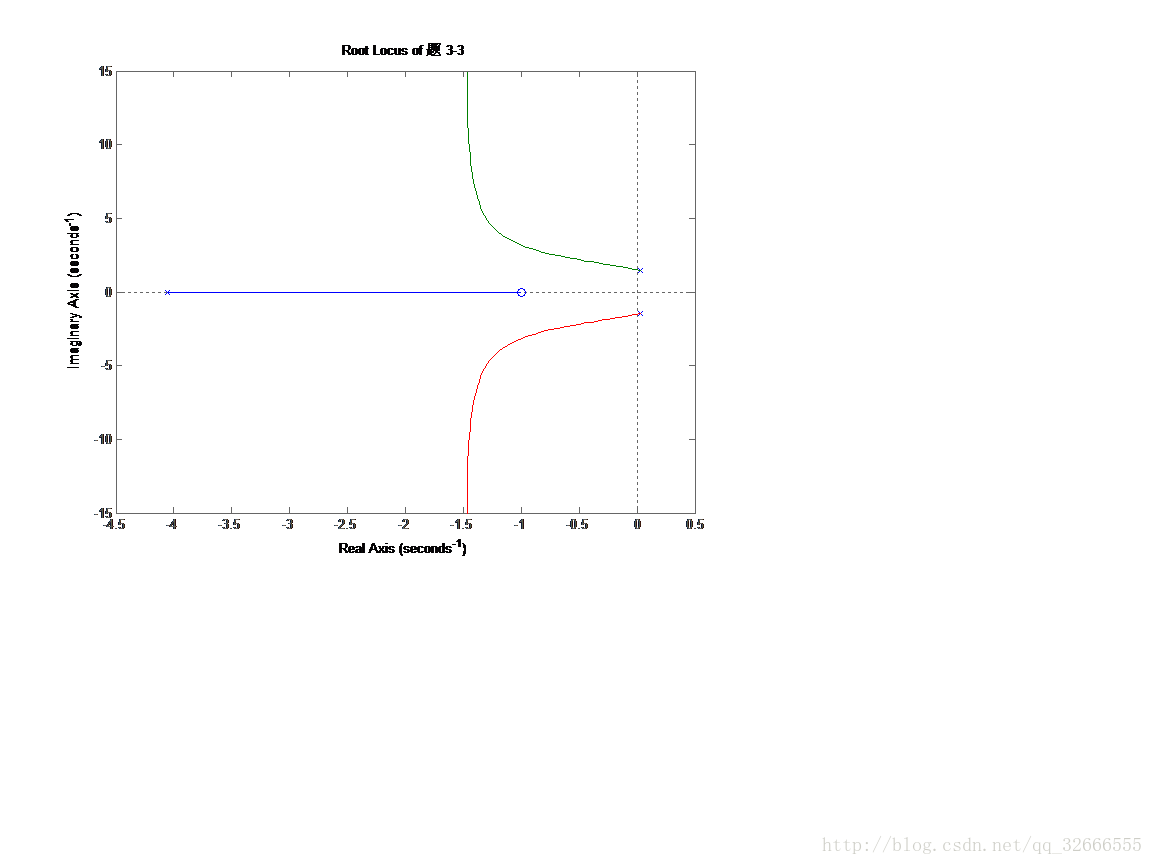Click the pole x marker near -4 on real axis
1153x865 pixels.
click(x=168, y=292)
